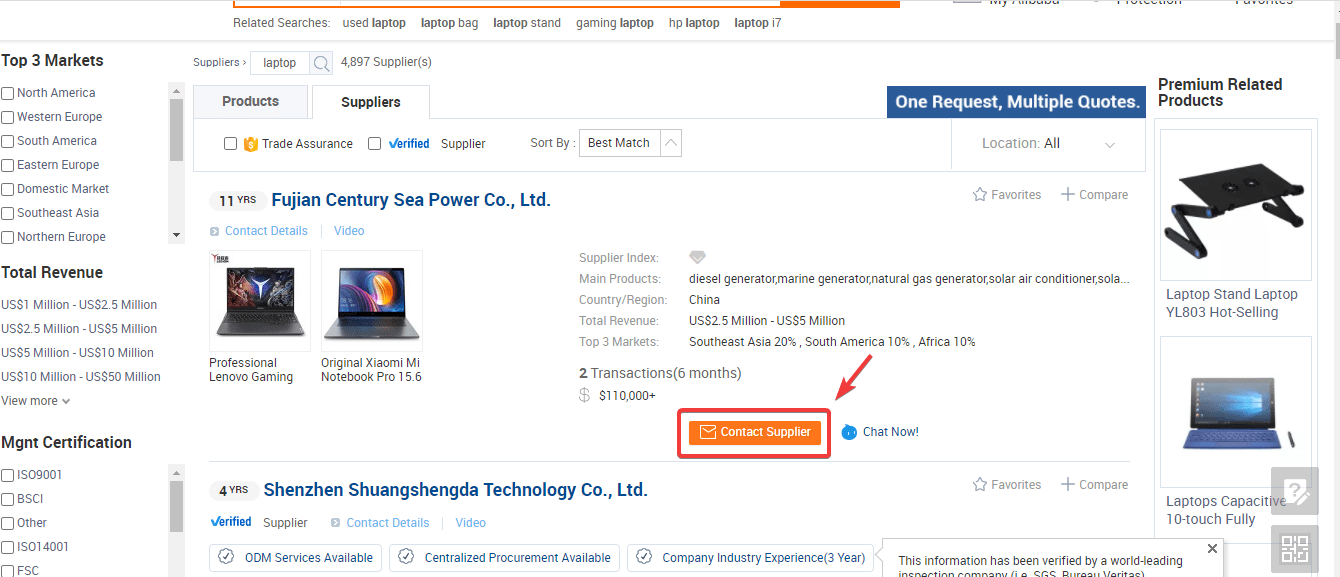Open Fujian Century Sea Power company link
This screenshot has width=1340, height=577.
tap(411, 200)
